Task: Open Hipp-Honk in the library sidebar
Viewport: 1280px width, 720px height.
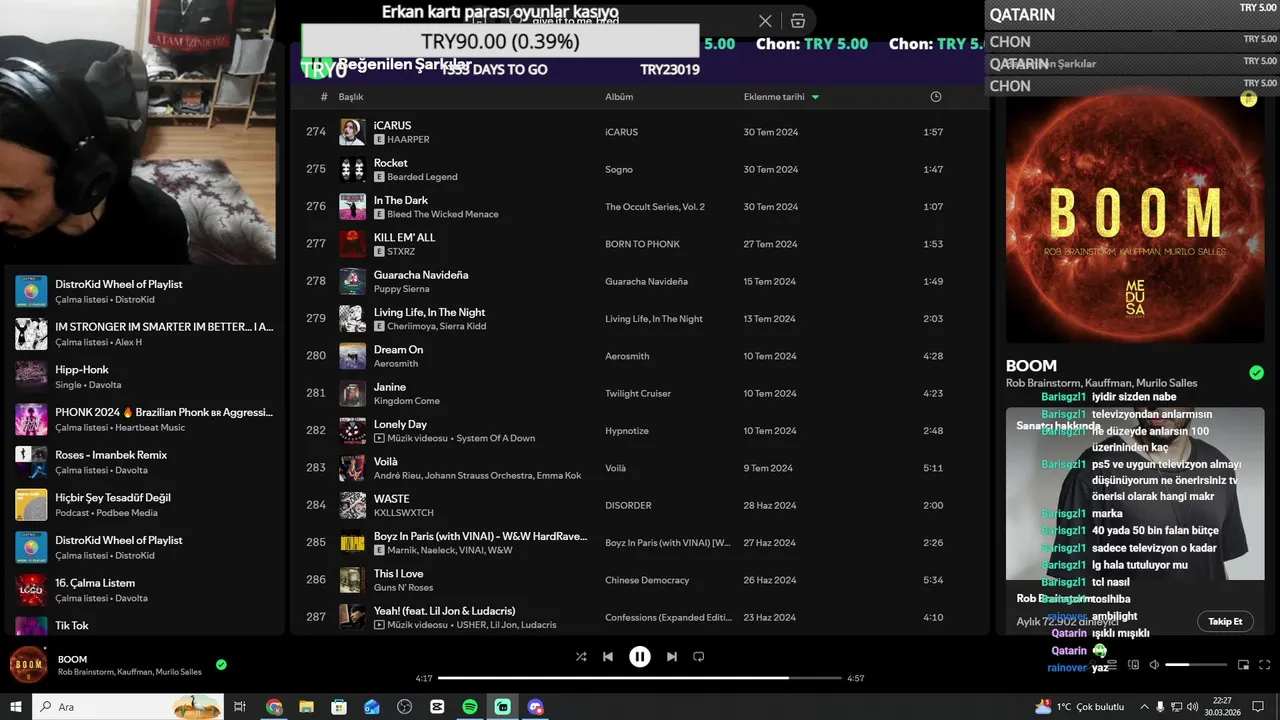Action: pyautogui.click(x=145, y=376)
